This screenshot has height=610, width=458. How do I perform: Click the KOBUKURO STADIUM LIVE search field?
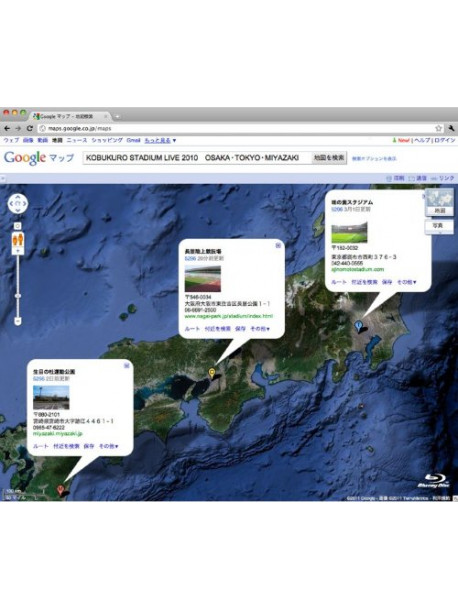pyautogui.click(x=197, y=158)
